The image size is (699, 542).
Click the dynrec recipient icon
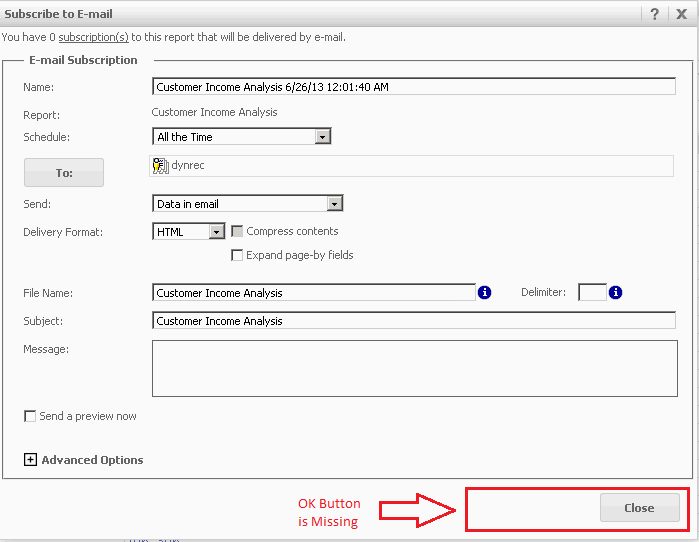coord(160,165)
